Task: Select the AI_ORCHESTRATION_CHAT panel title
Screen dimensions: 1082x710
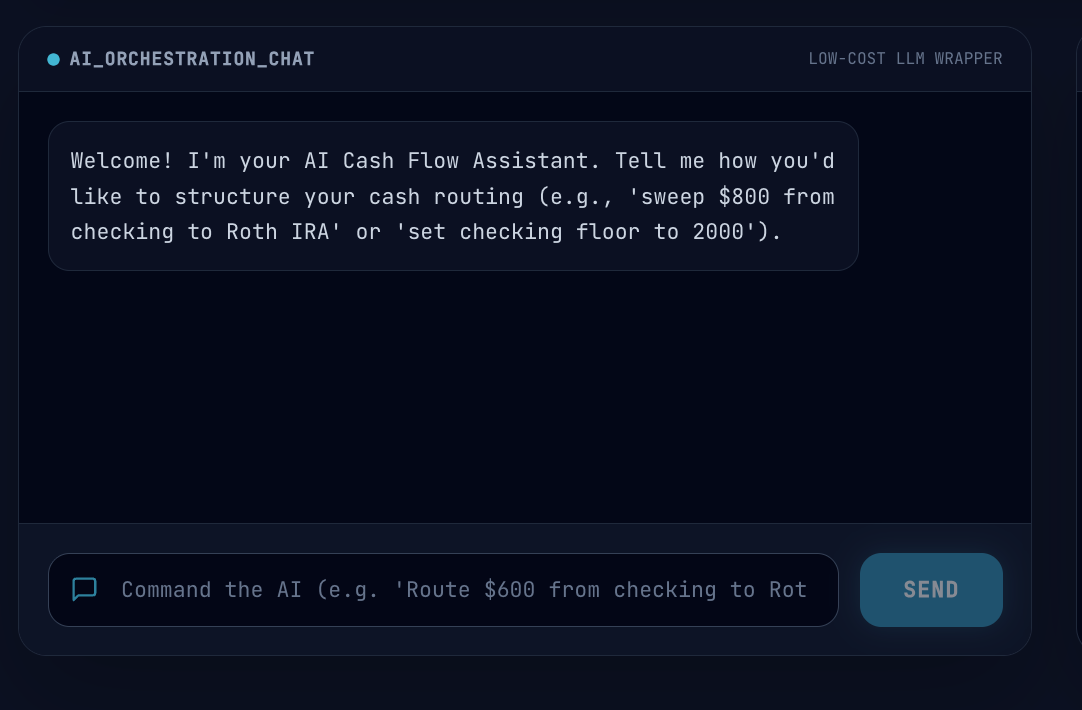Action: pyautogui.click(x=192, y=59)
